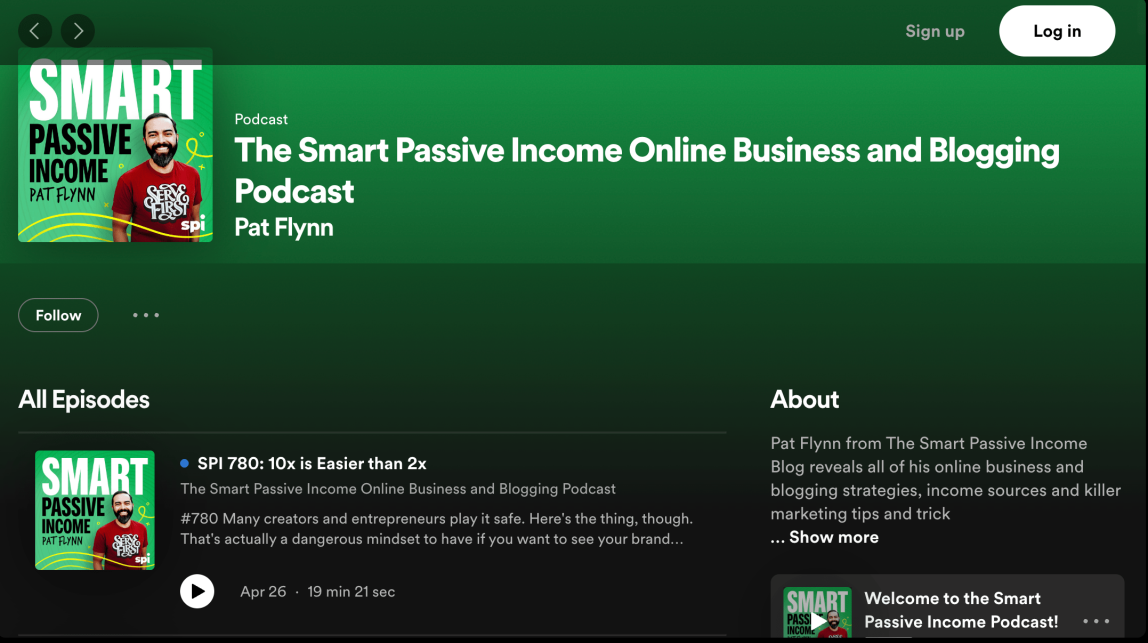1148x643 pixels.
Task: Click the About section heading
Action: click(x=805, y=400)
